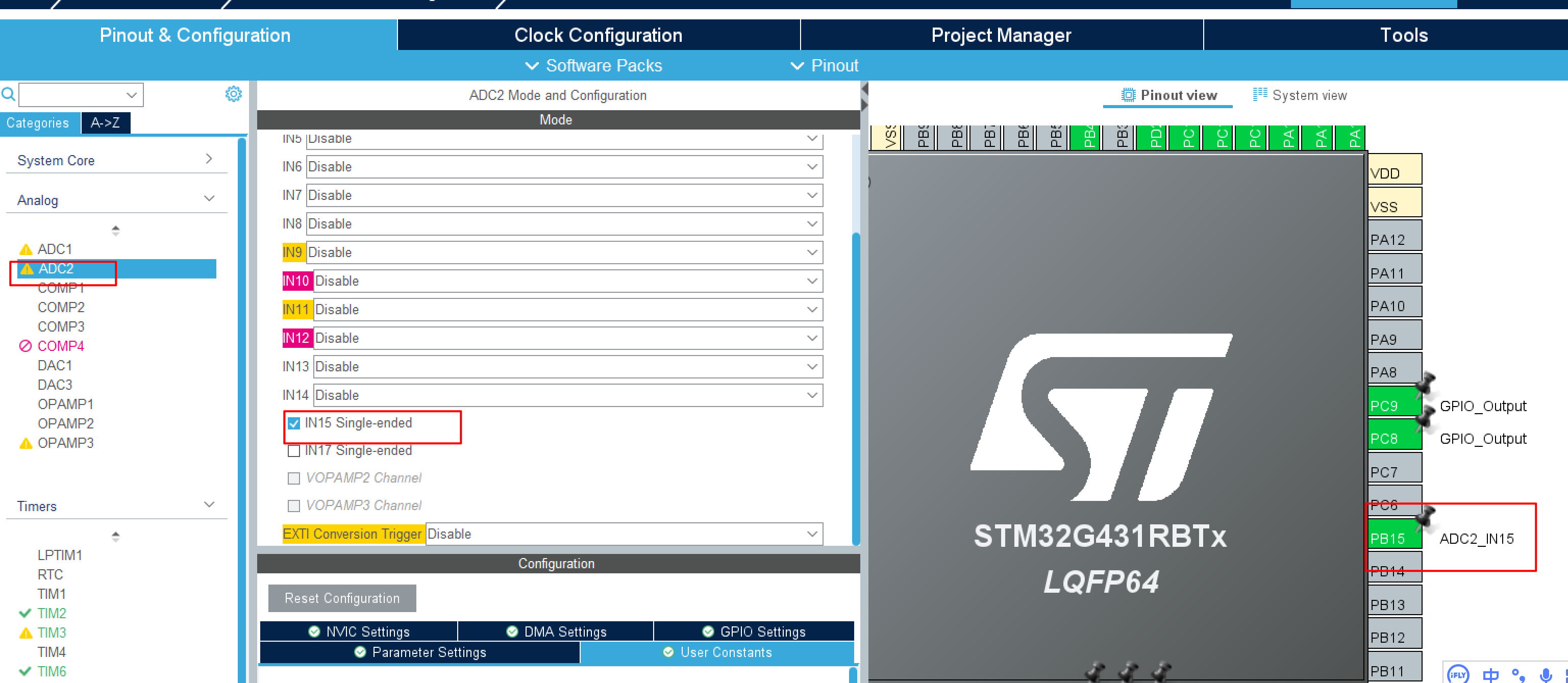Open the IN6 mode dropdown
Image resolution: width=1568 pixels, height=683 pixels.
coord(564,167)
